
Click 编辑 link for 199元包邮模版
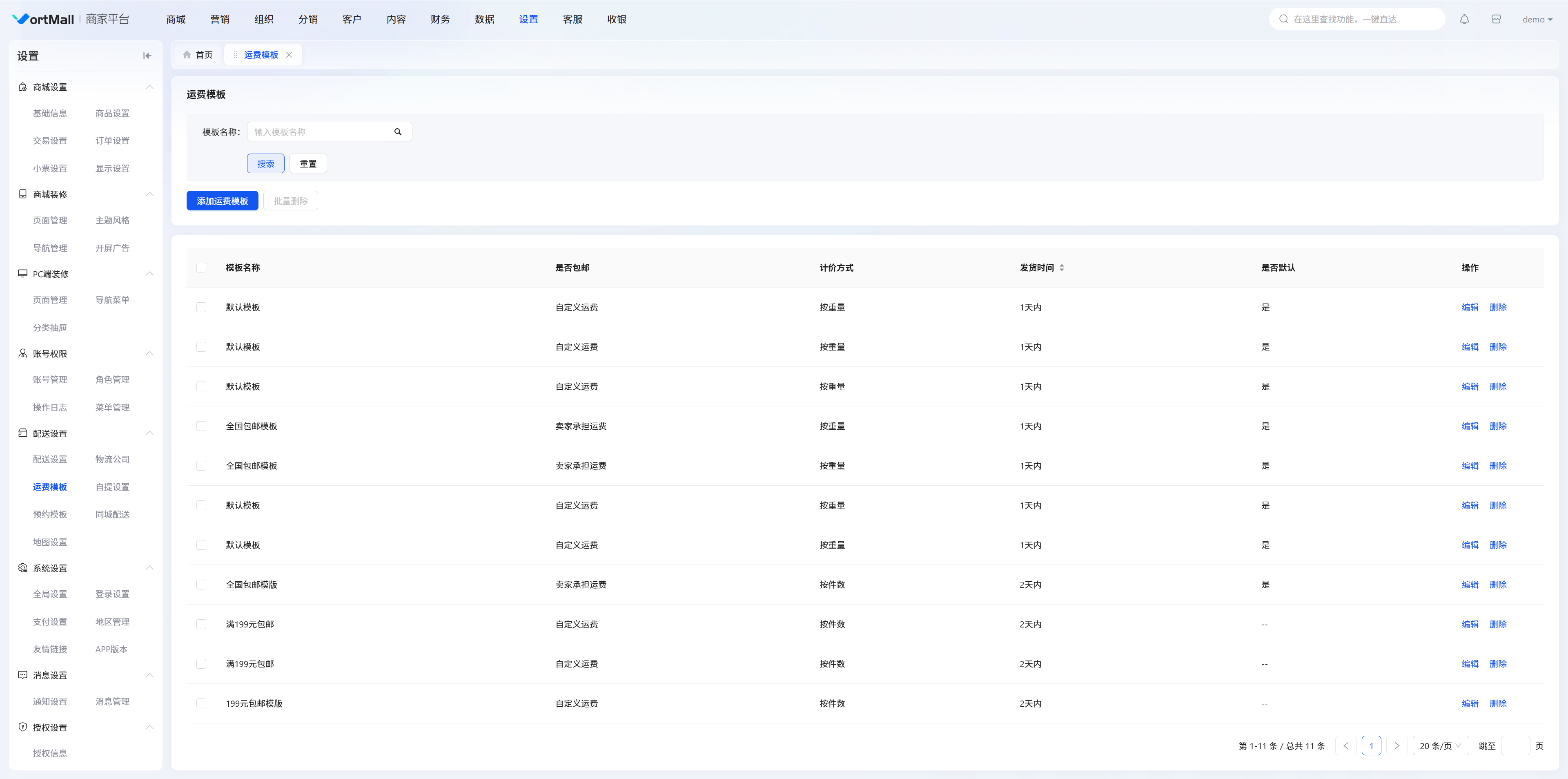[x=1470, y=703]
